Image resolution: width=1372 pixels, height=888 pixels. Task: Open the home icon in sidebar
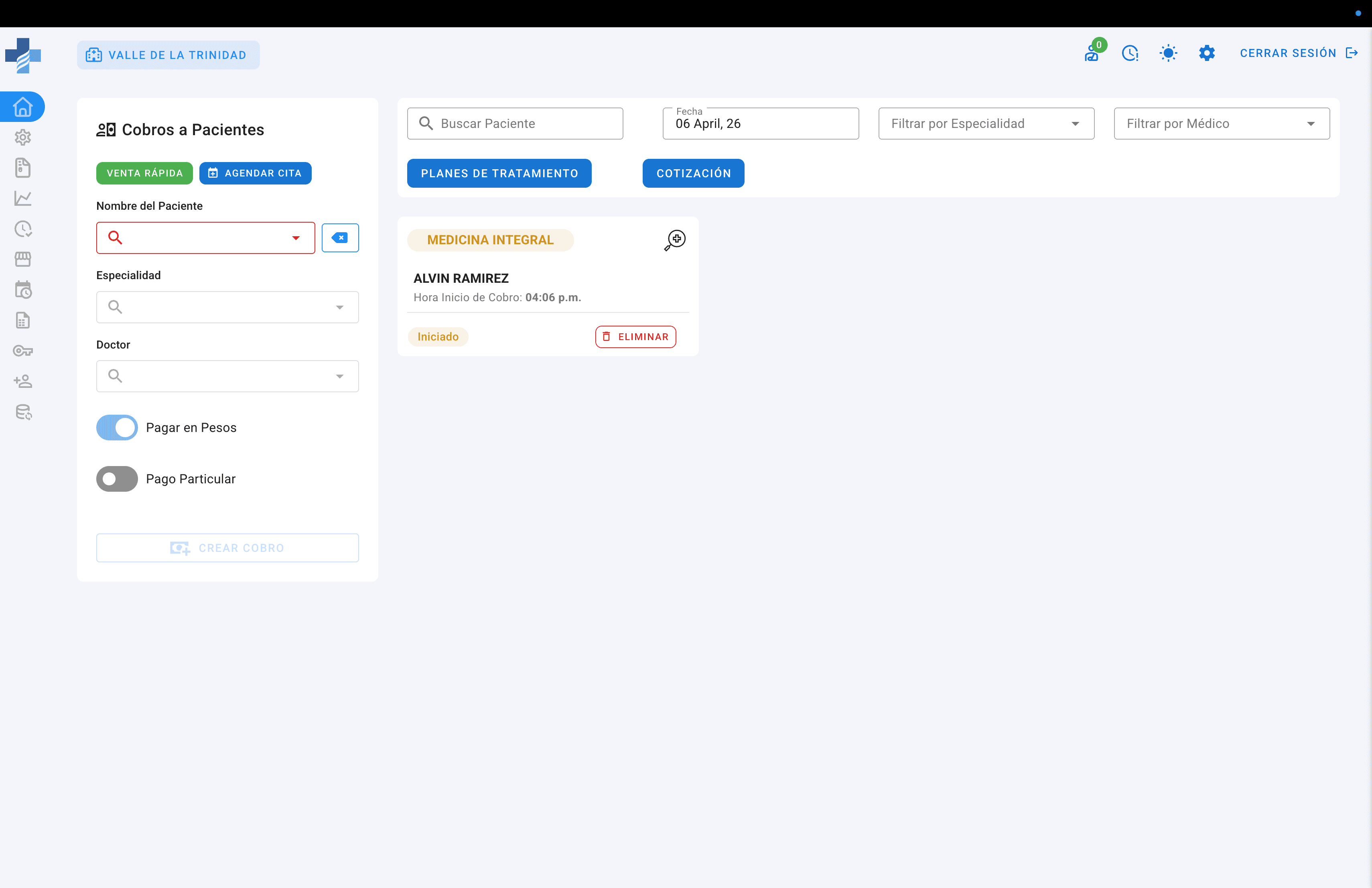pos(22,107)
